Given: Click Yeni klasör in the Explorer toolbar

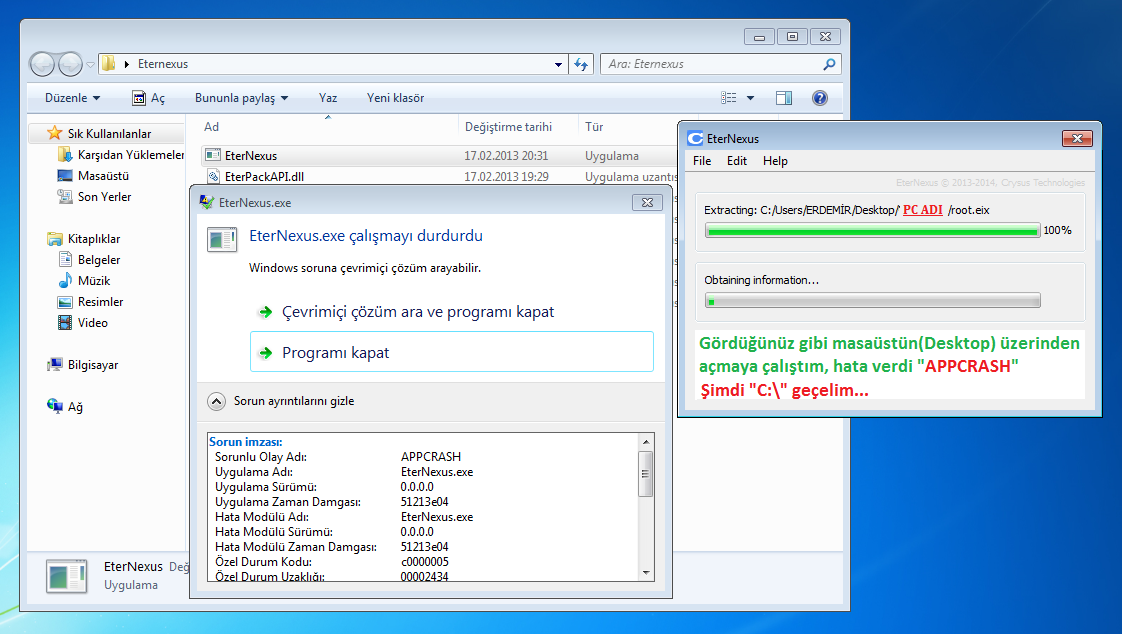Looking at the screenshot, I should coord(395,98).
